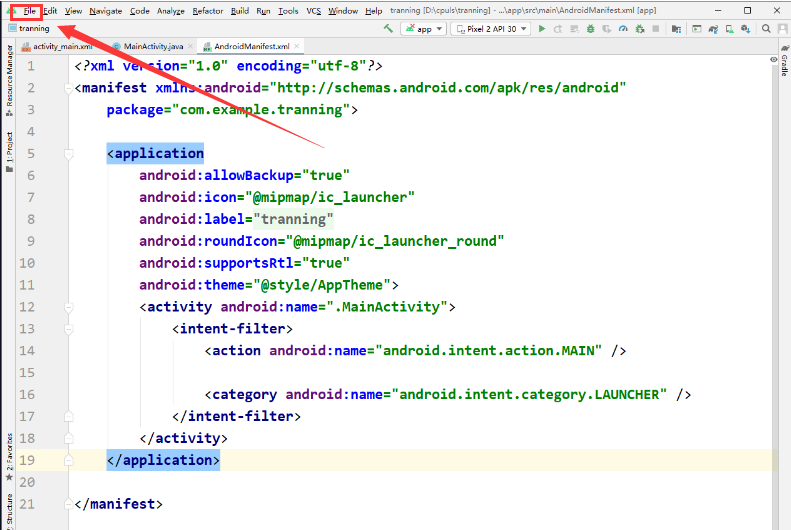Screen dimensions: 791x530
Task: Close the MainActivity.java tab
Action: pos(190,46)
